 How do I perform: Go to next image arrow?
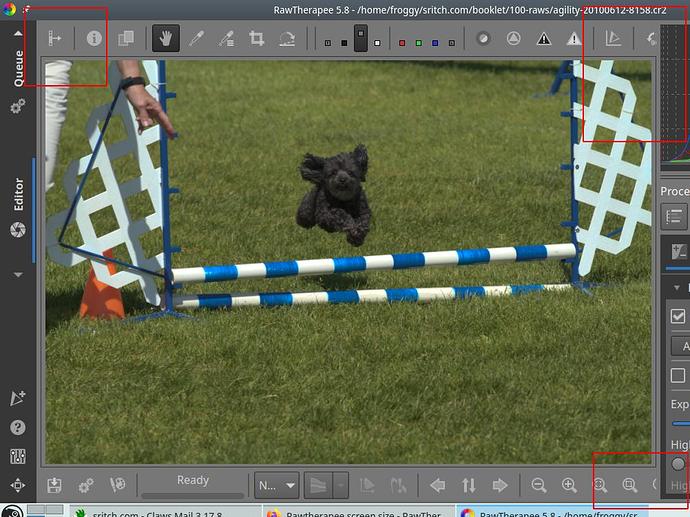tap(500, 485)
